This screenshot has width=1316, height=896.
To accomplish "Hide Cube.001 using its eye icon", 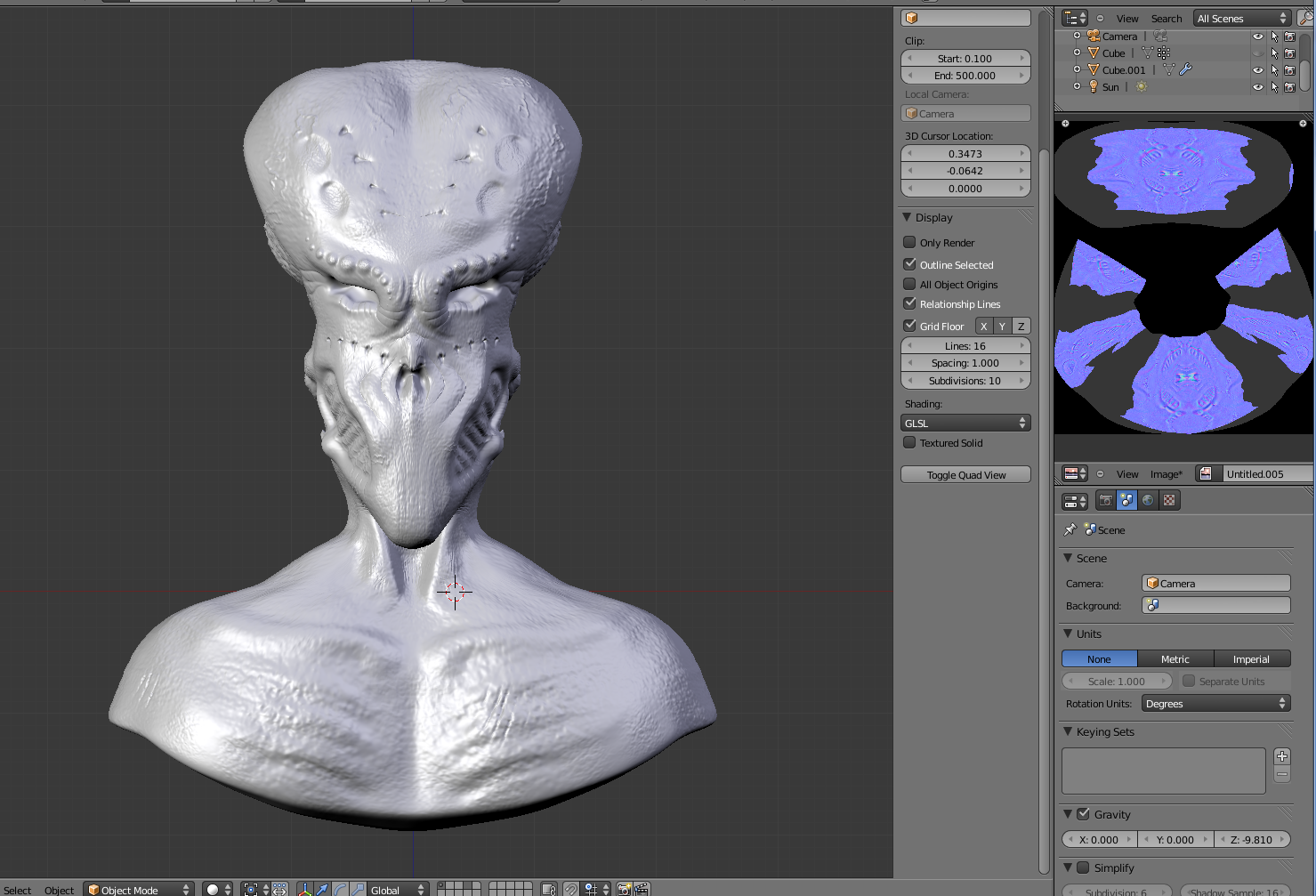I will click(1258, 70).
